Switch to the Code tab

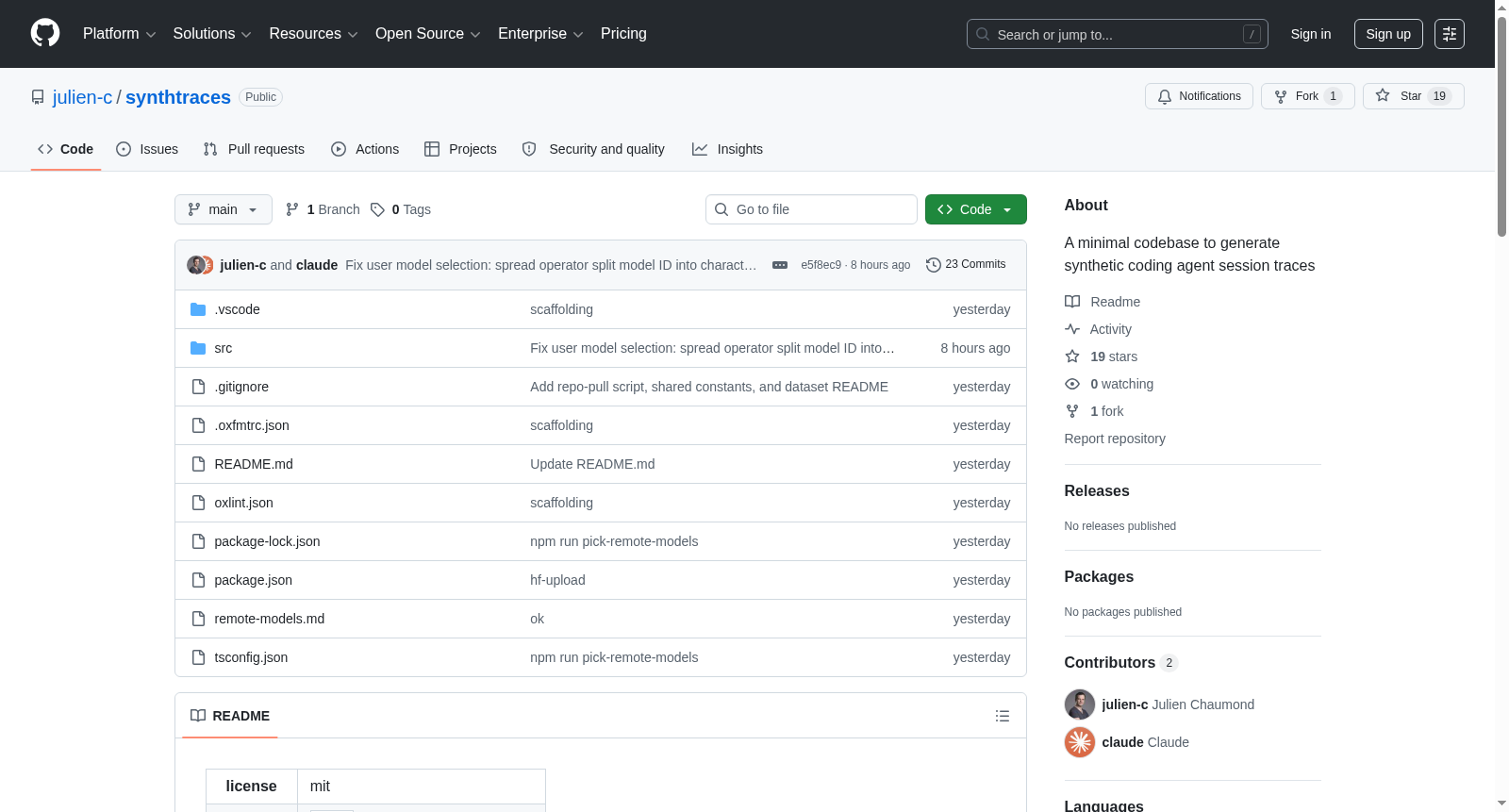tap(66, 149)
